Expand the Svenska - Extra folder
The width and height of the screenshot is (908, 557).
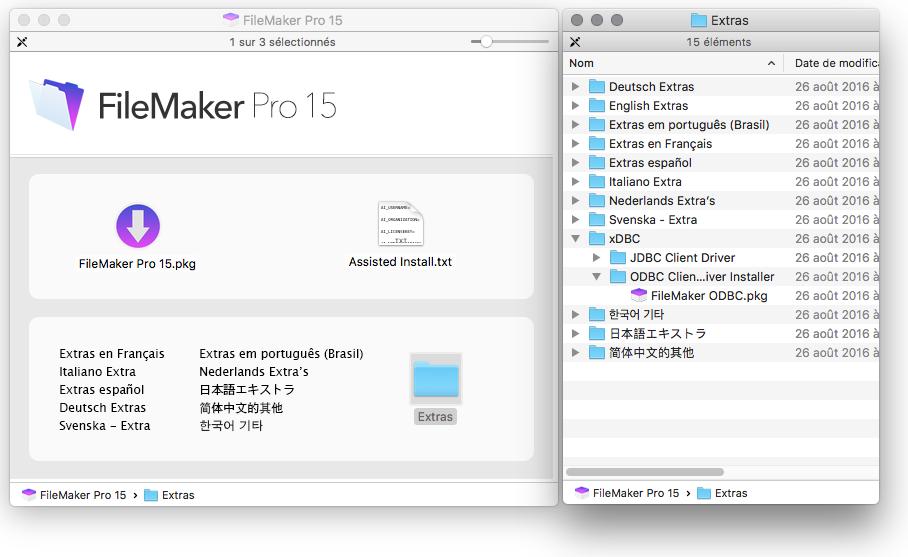pos(575,219)
